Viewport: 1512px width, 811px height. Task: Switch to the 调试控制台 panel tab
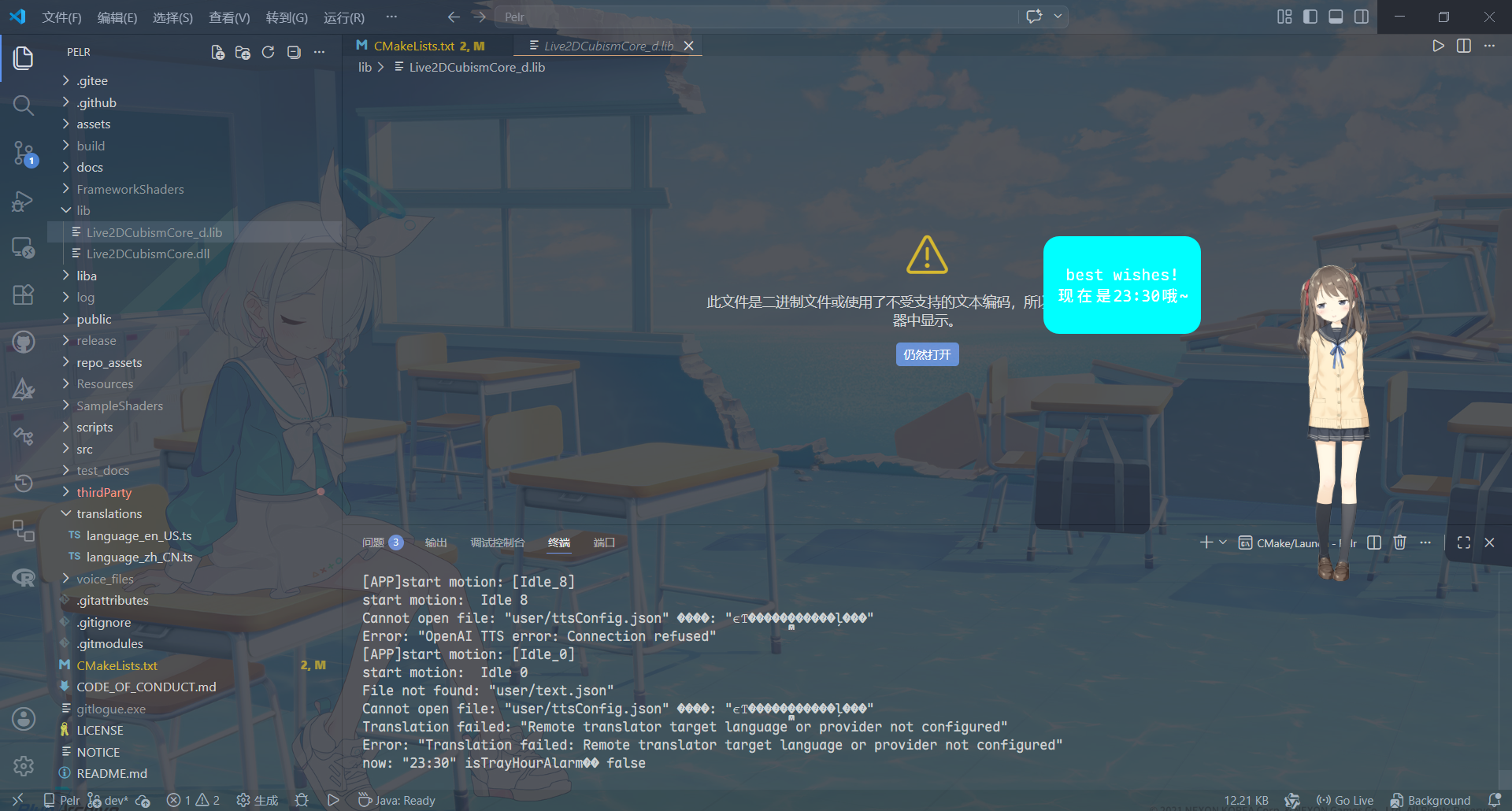[x=498, y=543]
